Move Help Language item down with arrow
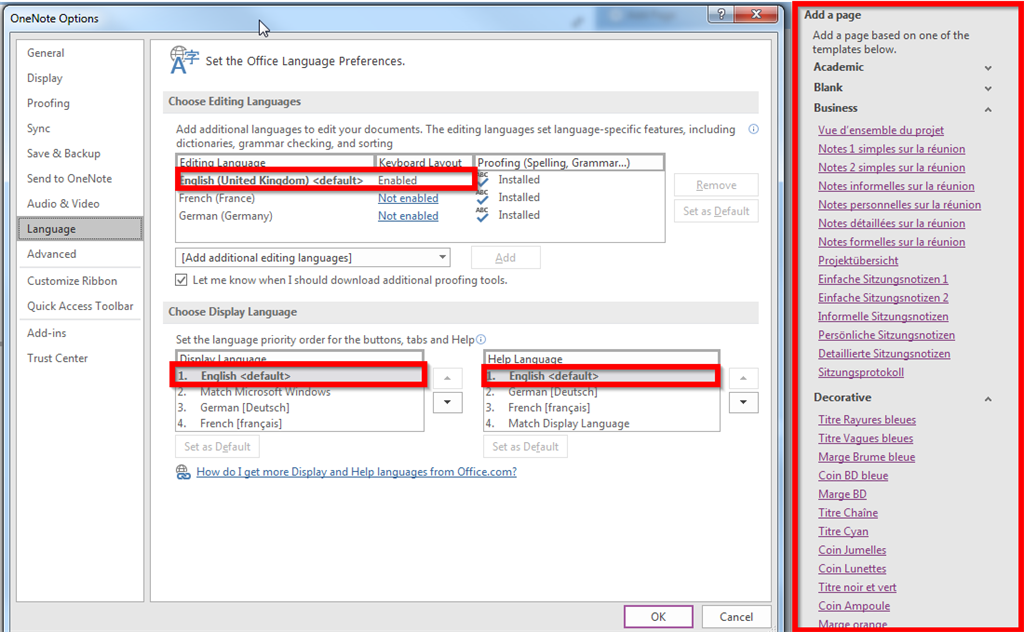 [x=743, y=402]
